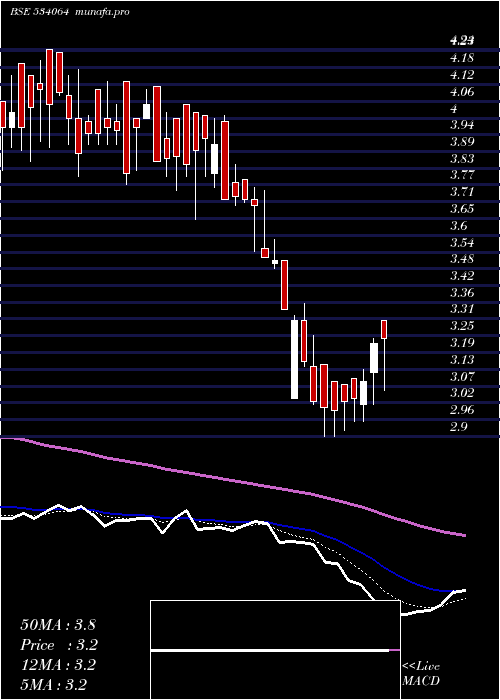Select the 3.31 price axis label
This screenshot has width=500, height=700.
[462, 309]
